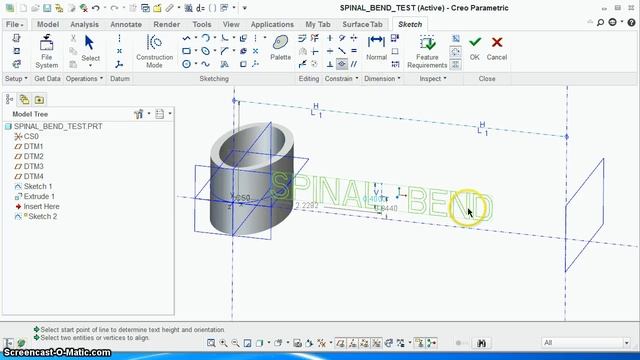Expand the Inspect group dropdown
640x360 pixels.
coord(433,78)
